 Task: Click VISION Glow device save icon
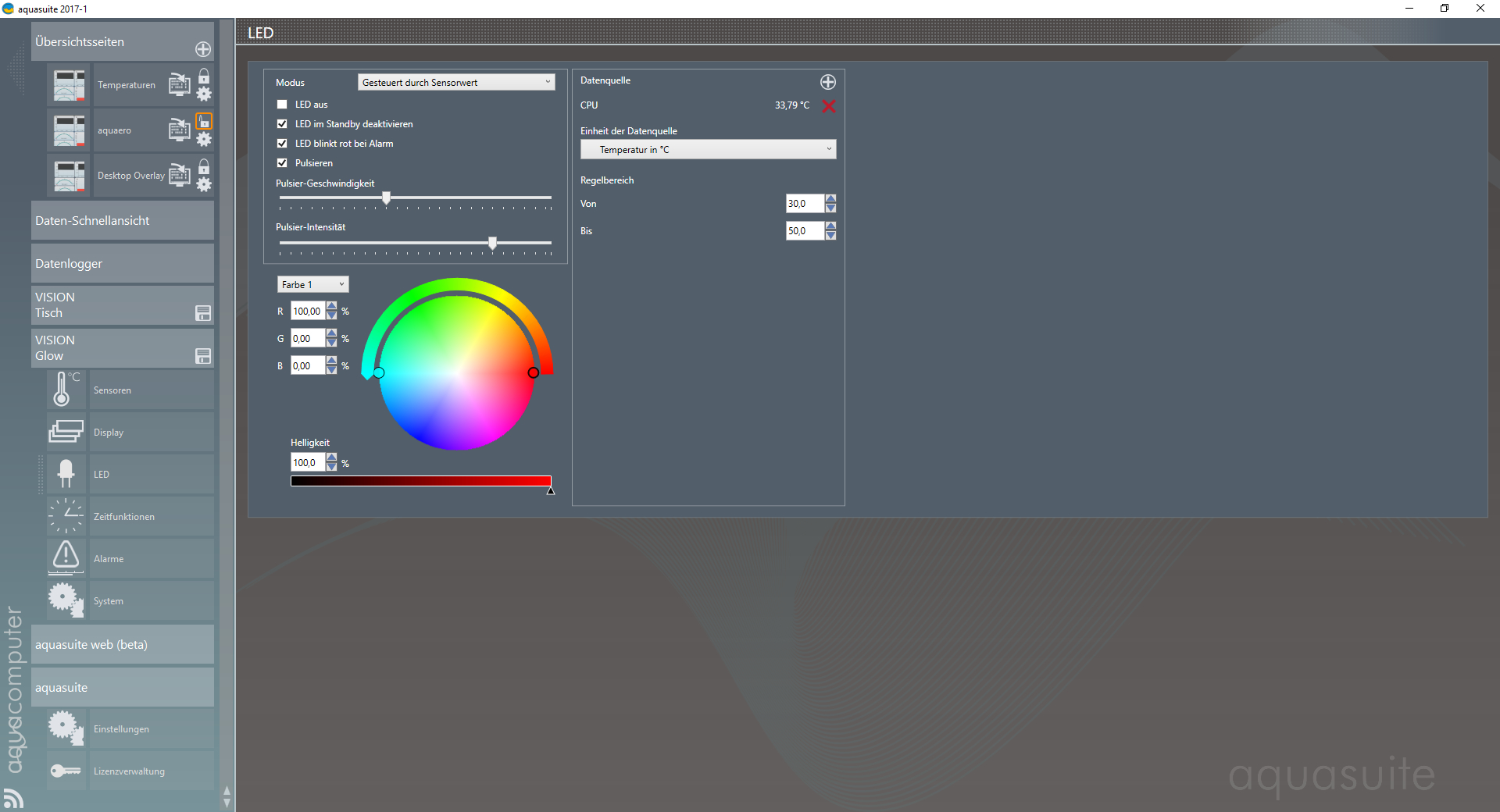click(x=203, y=357)
